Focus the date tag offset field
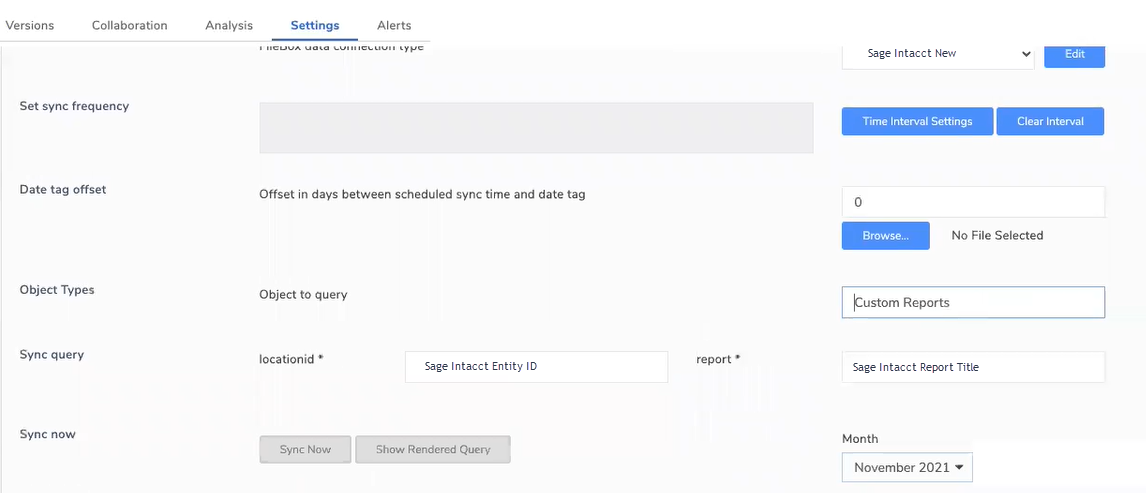The width and height of the screenshot is (1146, 493). click(x=973, y=202)
